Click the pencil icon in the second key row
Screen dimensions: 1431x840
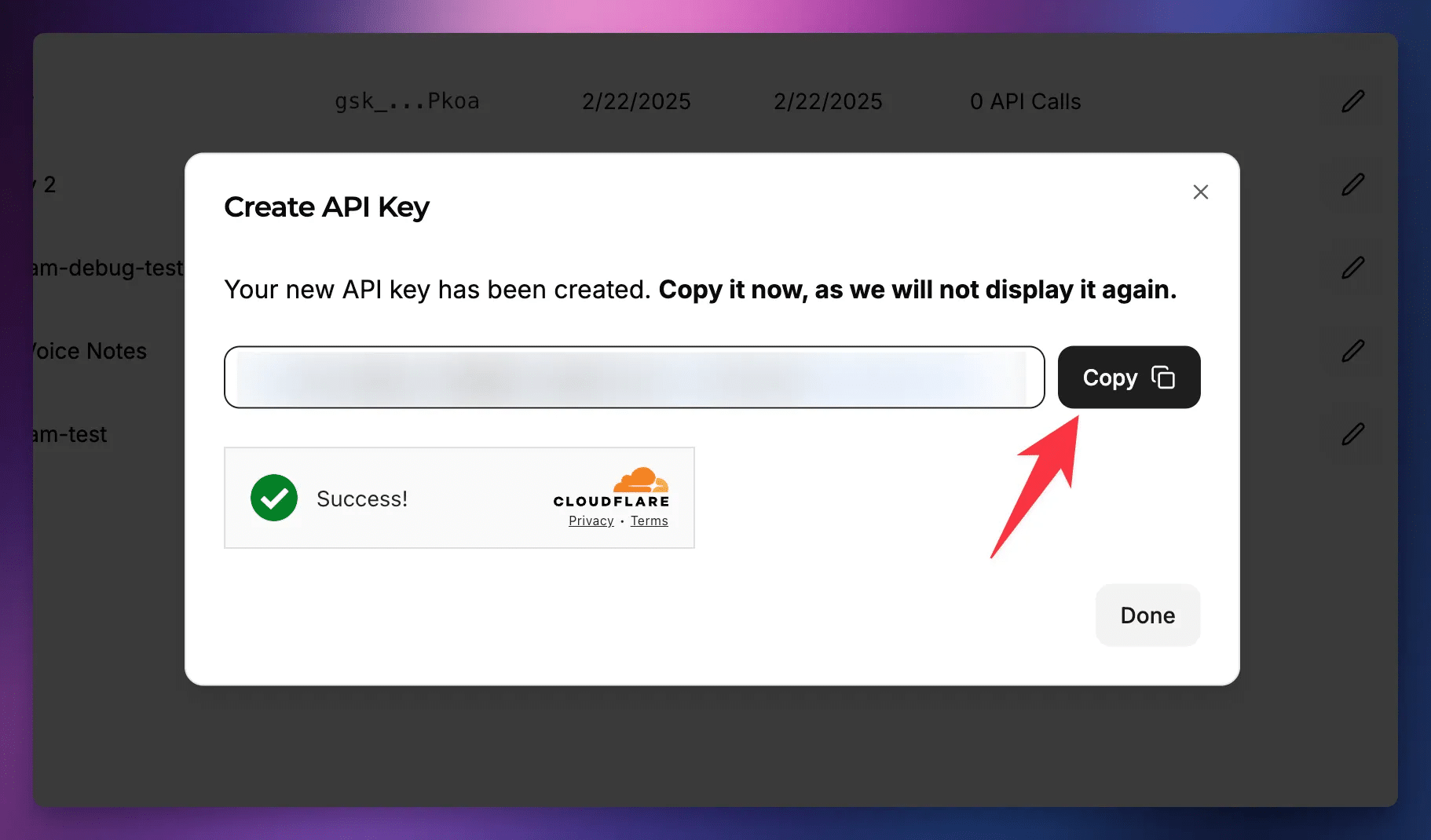pyautogui.click(x=1352, y=184)
